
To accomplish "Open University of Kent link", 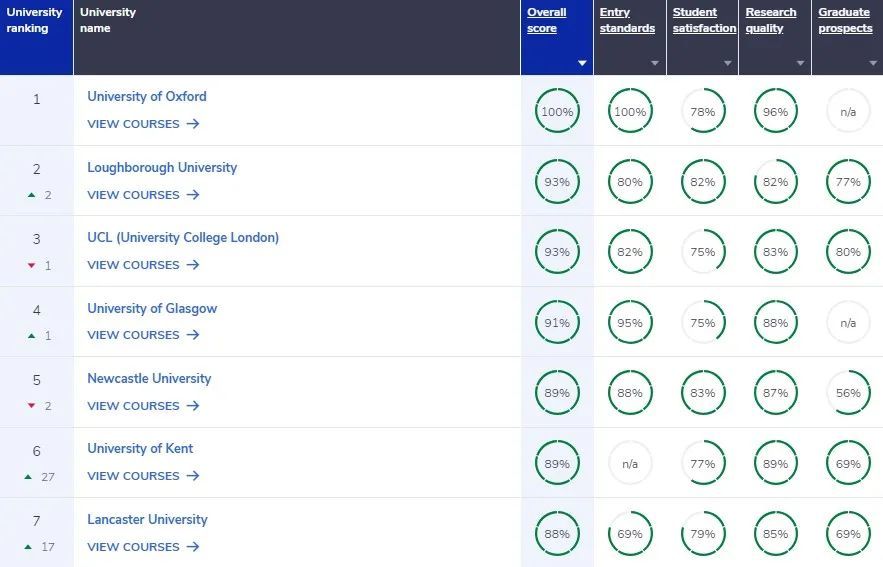I will point(140,448).
